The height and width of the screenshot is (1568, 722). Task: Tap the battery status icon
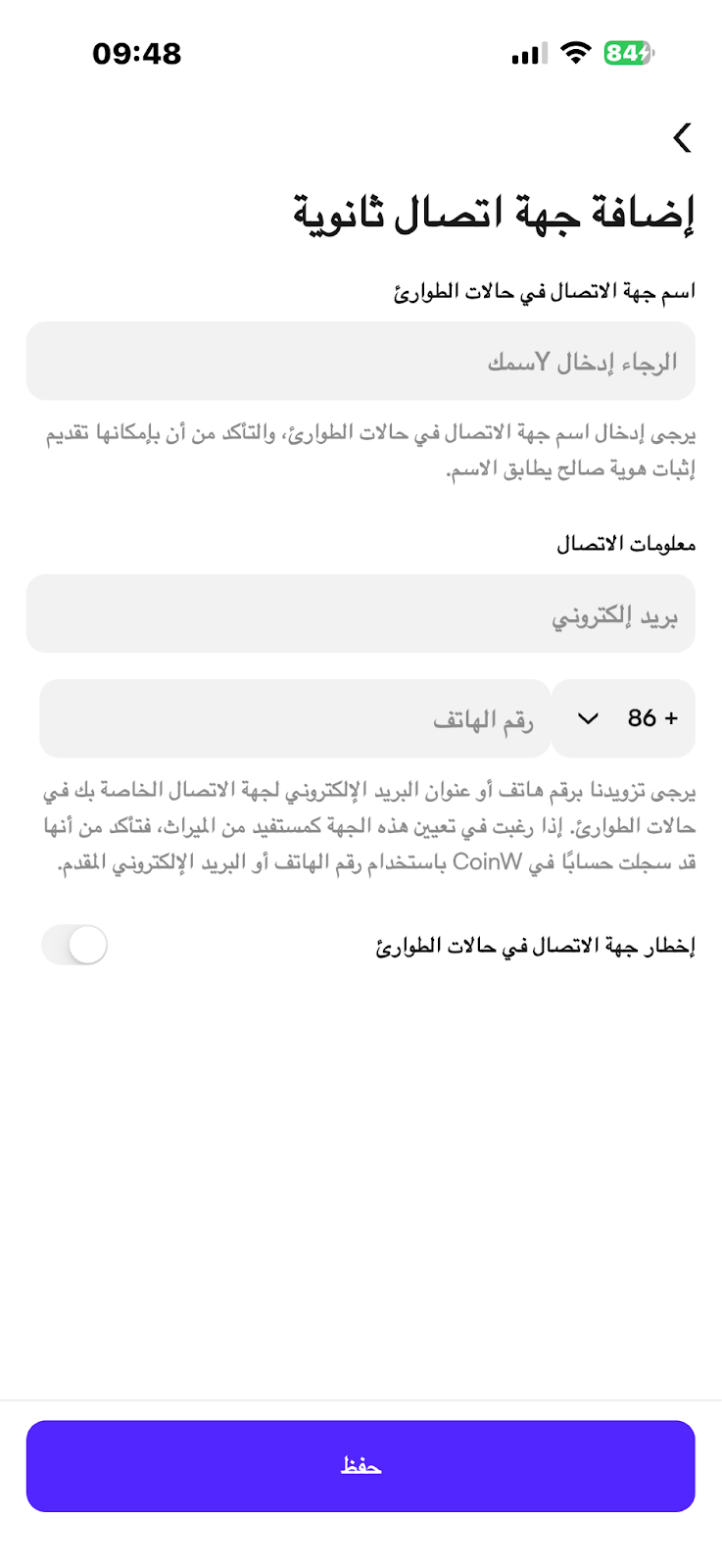click(629, 53)
